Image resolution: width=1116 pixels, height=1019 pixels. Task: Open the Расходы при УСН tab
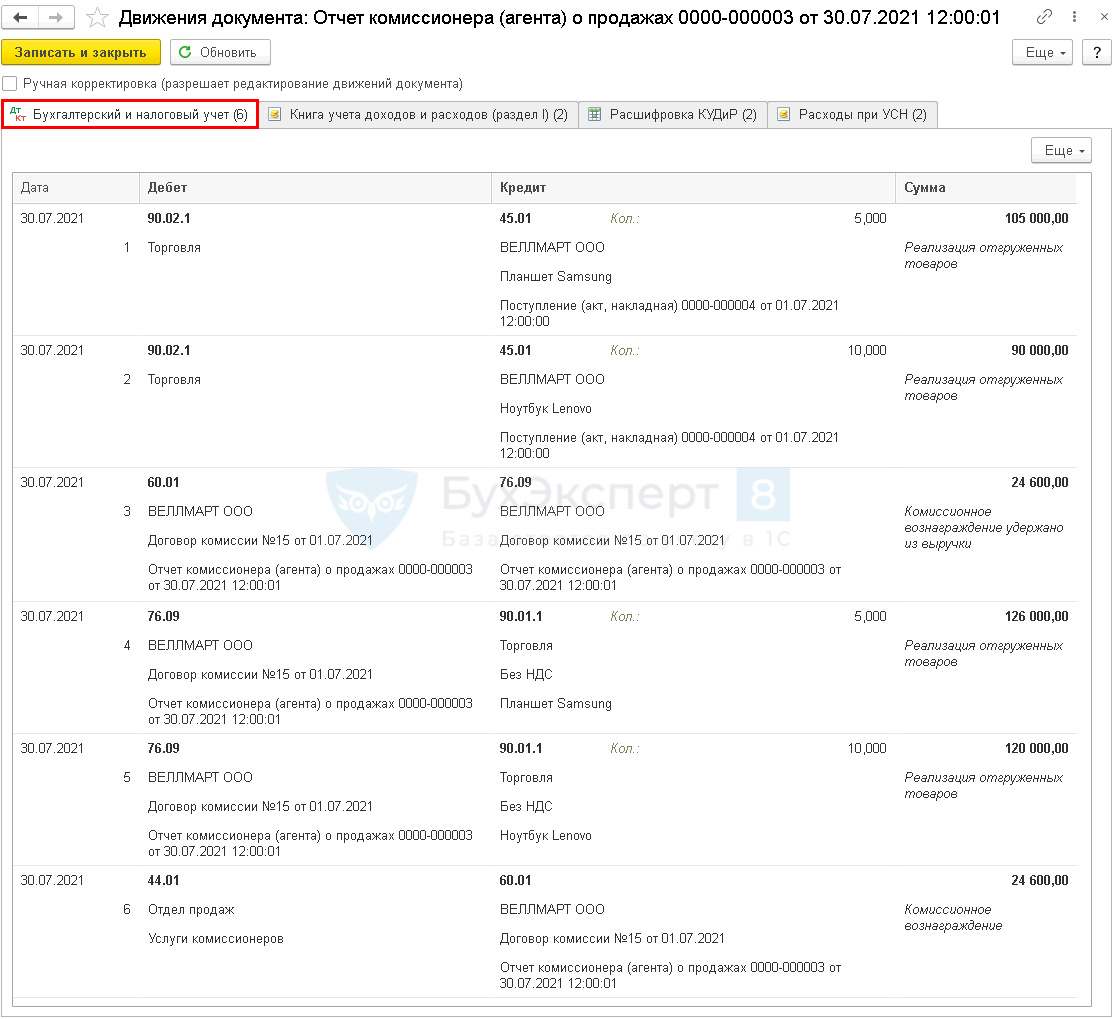click(852, 115)
